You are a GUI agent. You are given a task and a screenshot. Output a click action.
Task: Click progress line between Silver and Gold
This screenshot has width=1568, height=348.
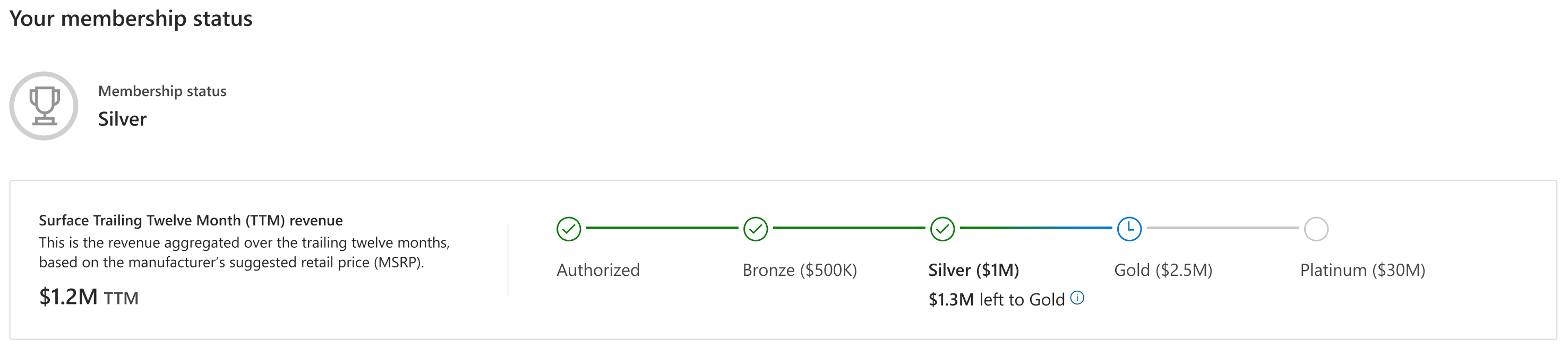coord(1035,228)
